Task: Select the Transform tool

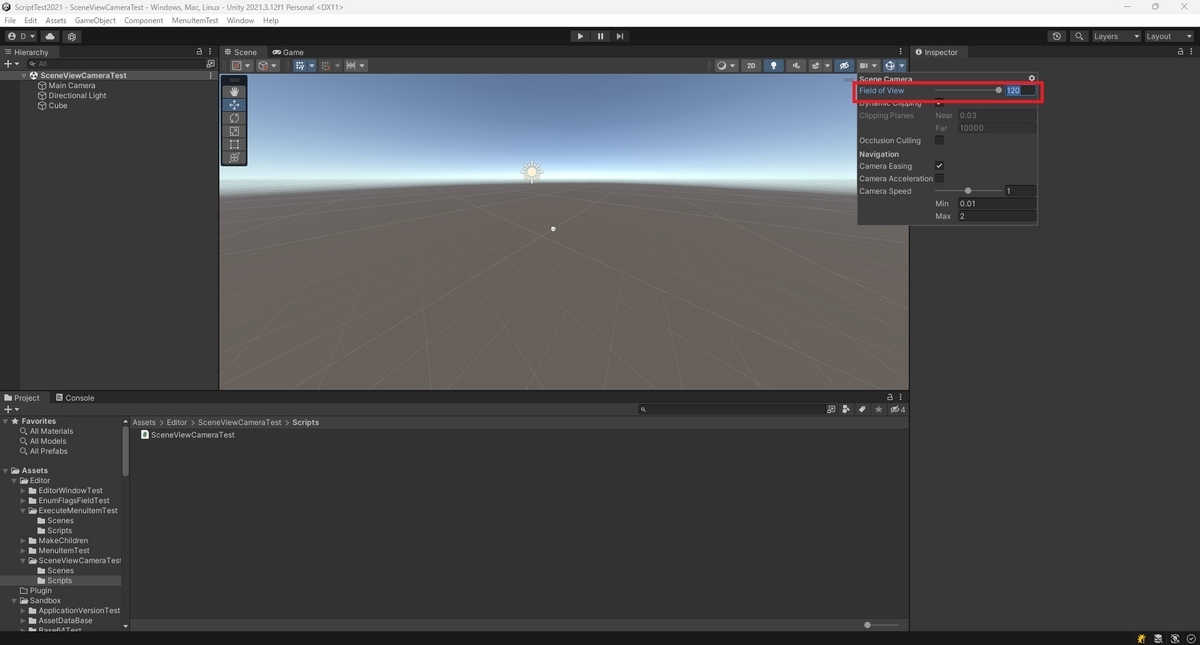Action: point(234,157)
